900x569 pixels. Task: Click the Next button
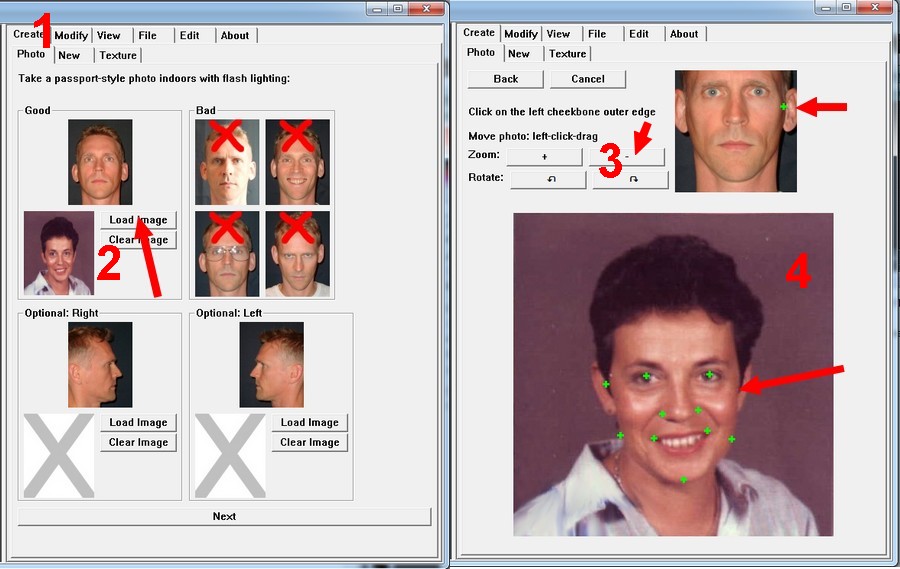[x=224, y=516]
